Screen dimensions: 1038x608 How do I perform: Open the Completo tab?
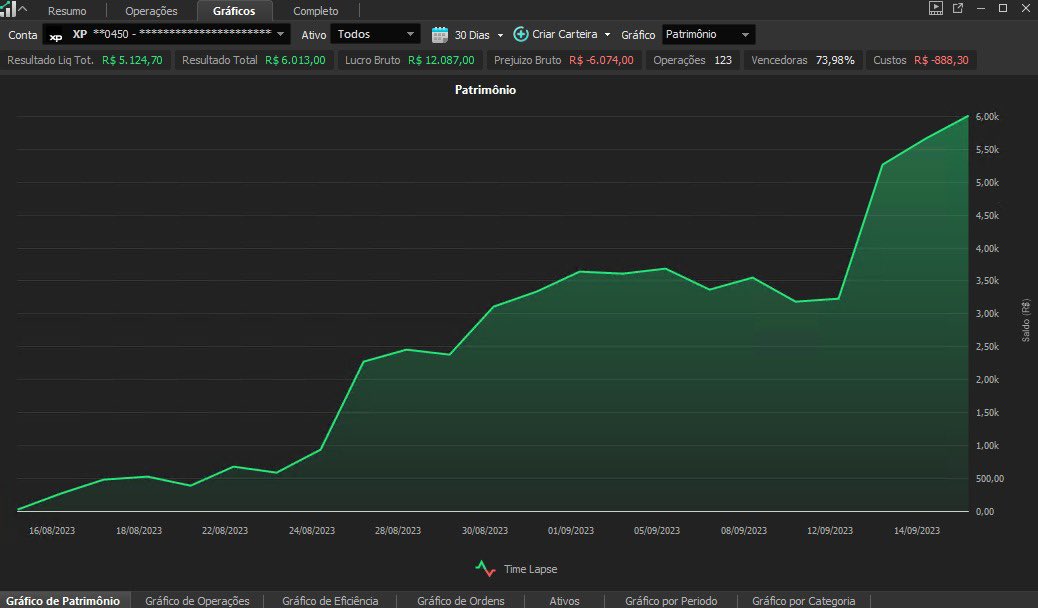[315, 11]
